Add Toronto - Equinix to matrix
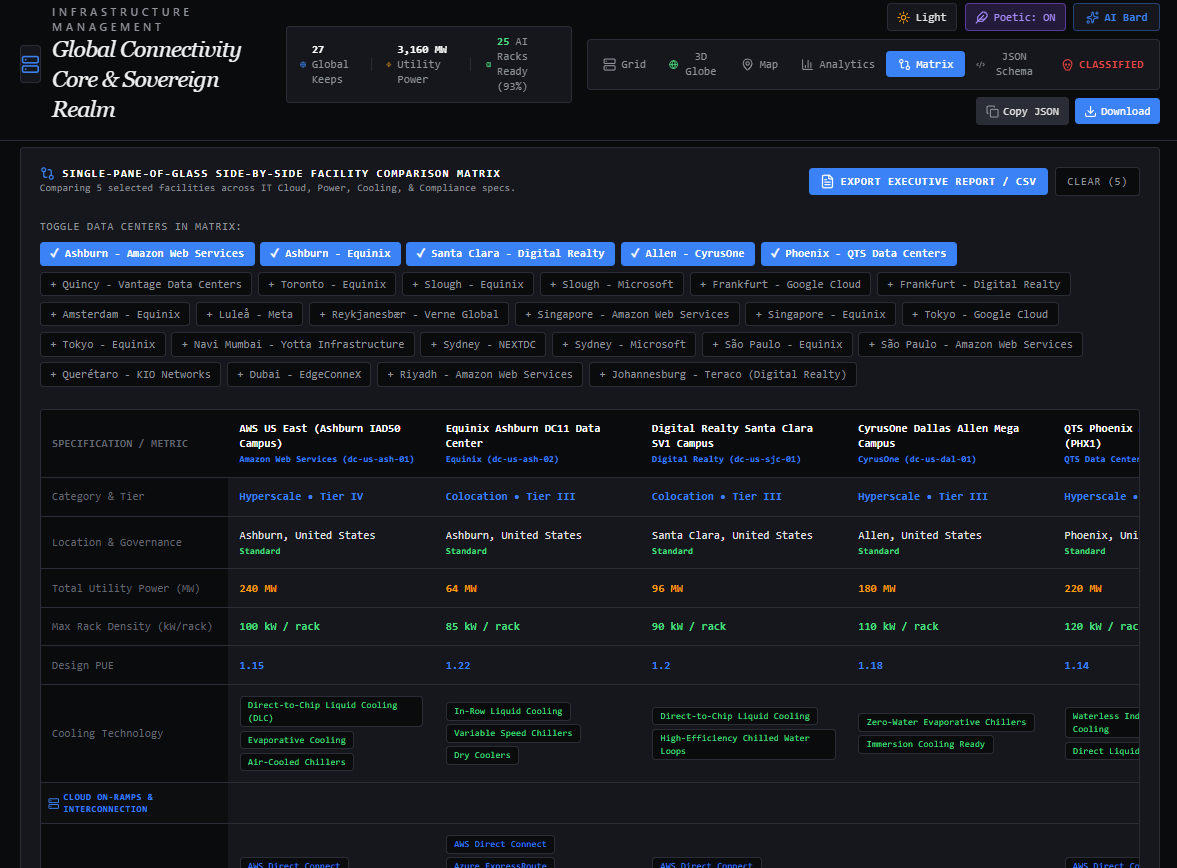 point(327,285)
